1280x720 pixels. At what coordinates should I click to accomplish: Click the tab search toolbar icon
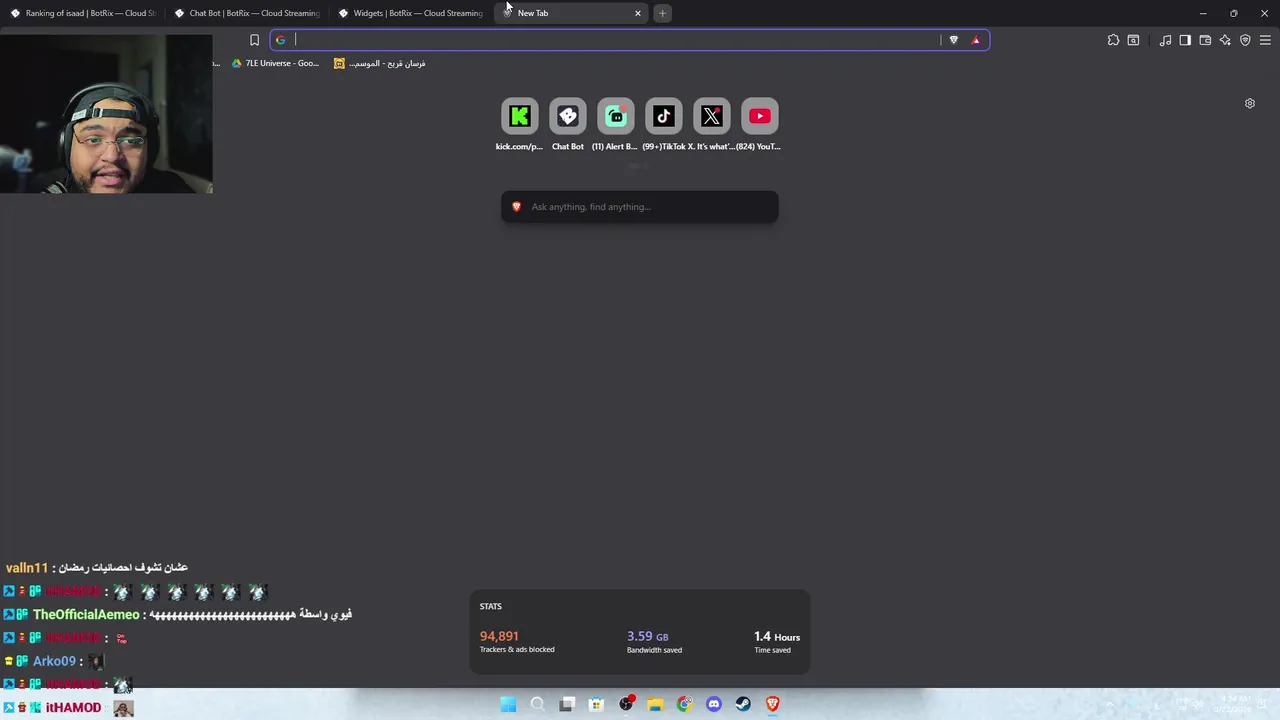(x=1133, y=40)
